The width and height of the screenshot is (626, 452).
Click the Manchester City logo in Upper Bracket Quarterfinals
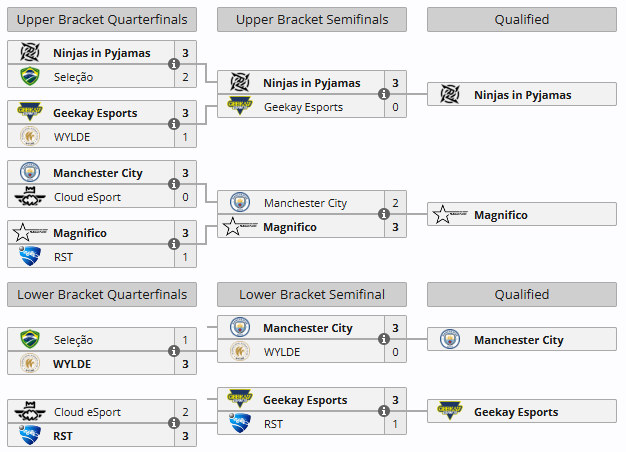pos(29,173)
